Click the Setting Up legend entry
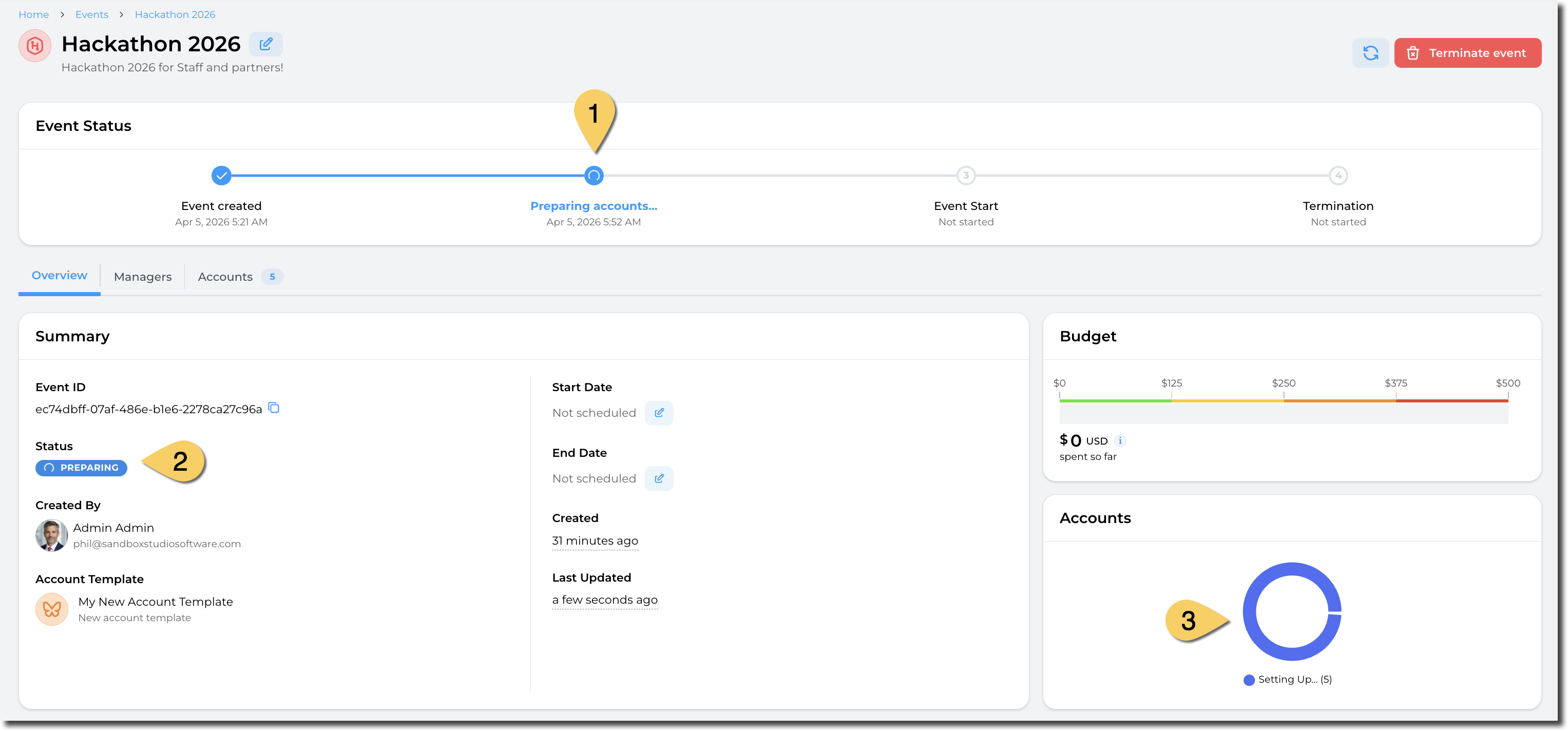This screenshot has height=731, width=1568. 1287,680
